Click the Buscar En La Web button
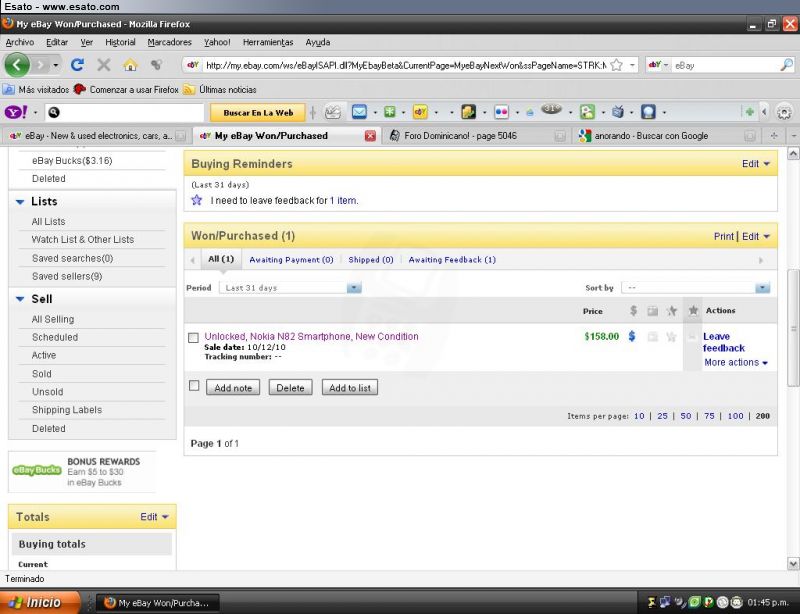The height and width of the screenshot is (614, 800). 258,113
